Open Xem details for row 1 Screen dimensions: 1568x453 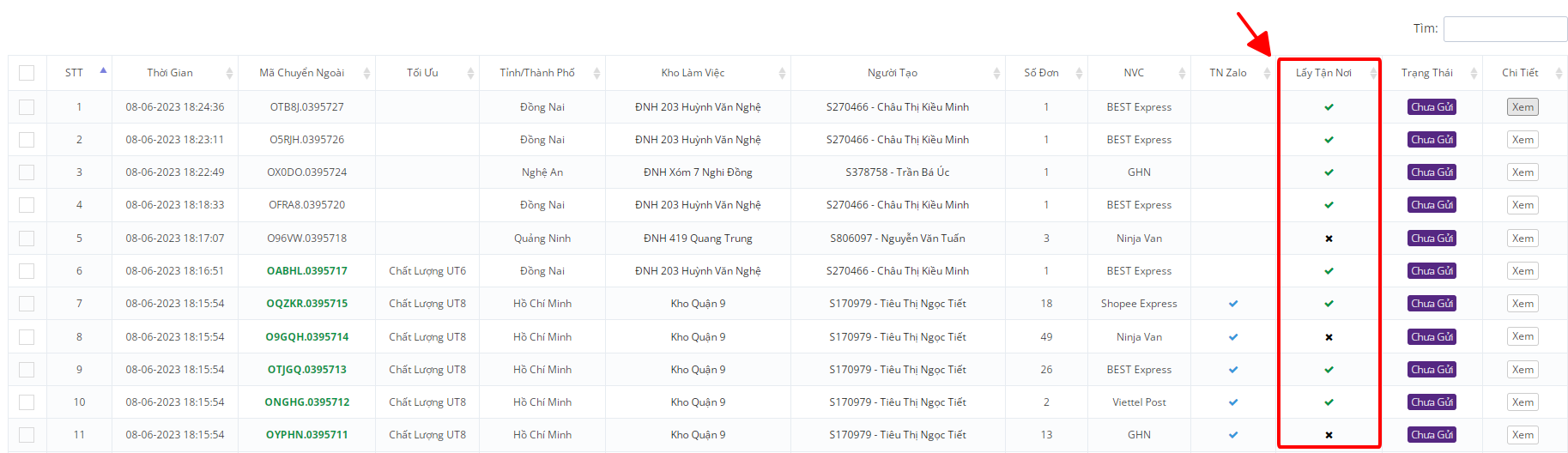click(x=1523, y=107)
